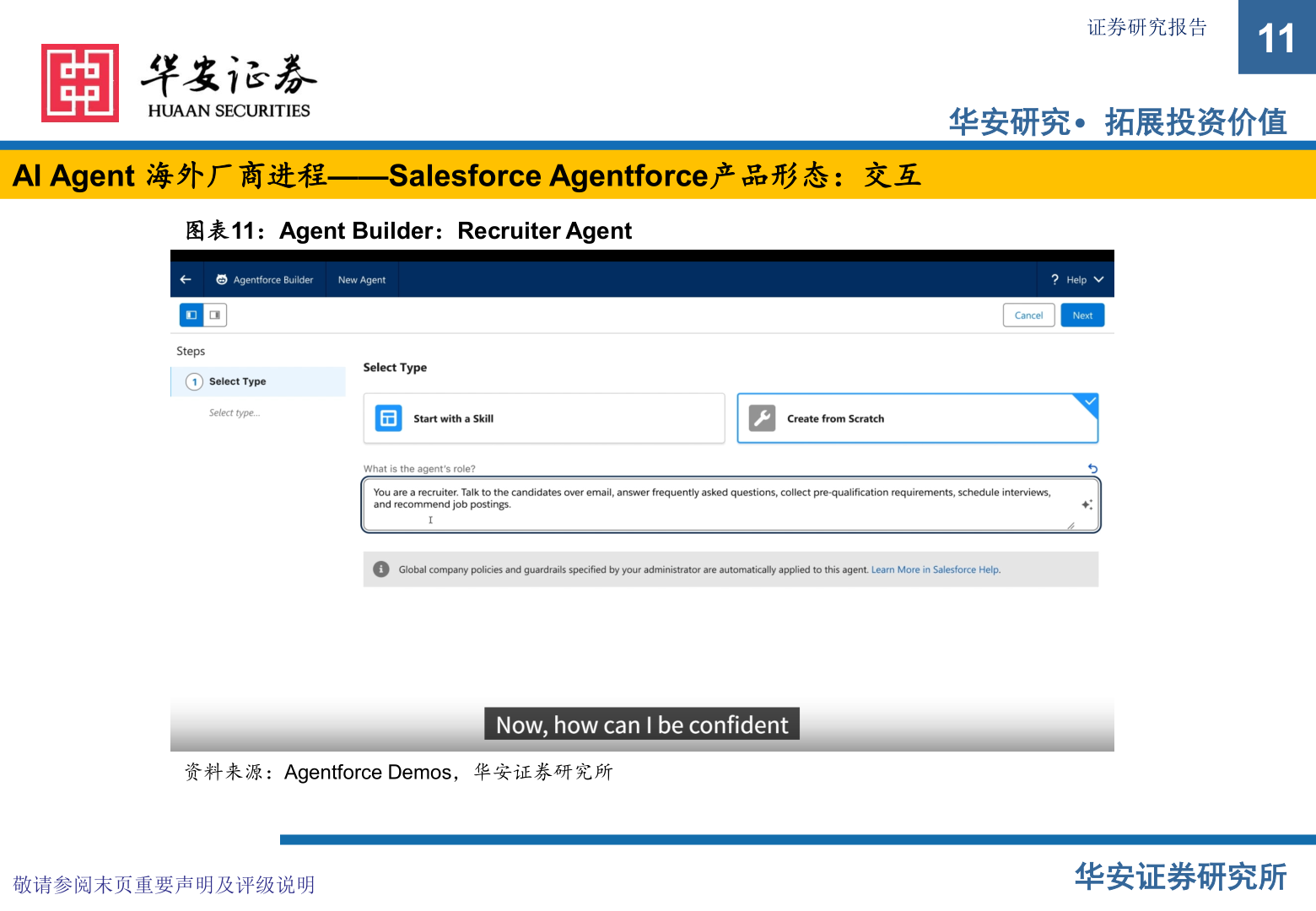The height and width of the screenshot is (911, 1316).
Task: Click the wrench icon on Create from Scratch
Action: pos(762,418)
